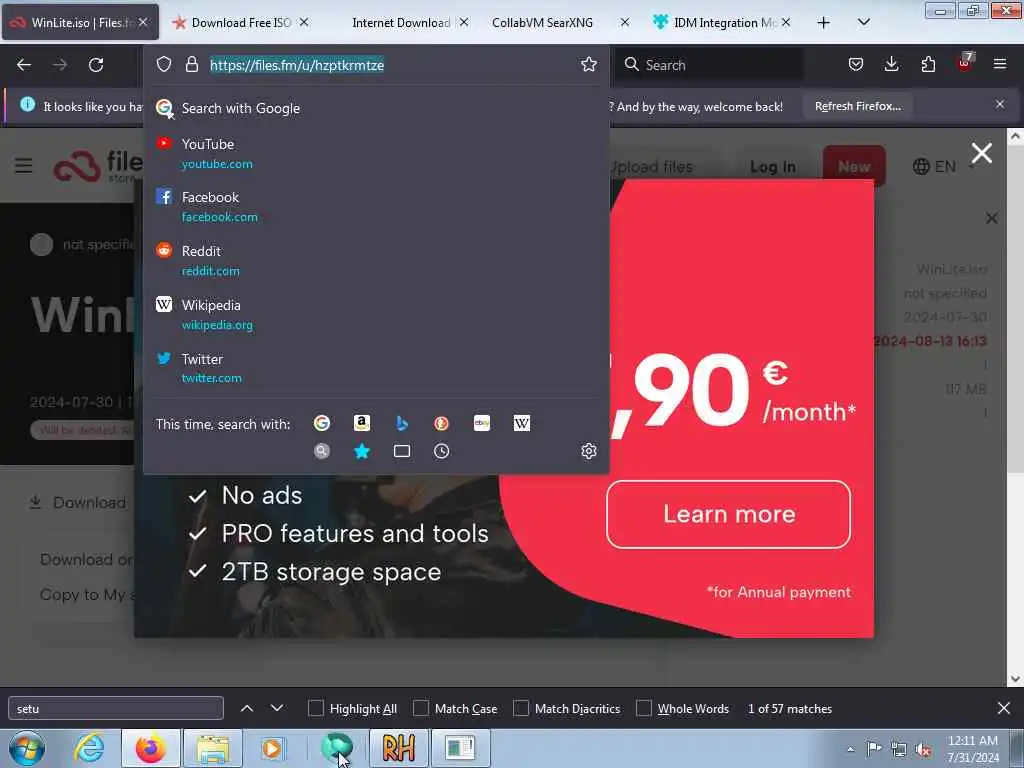Screen dimensions: 1024x768
Task: Search this time with DuckDuckGo icon
Action: 441,423
